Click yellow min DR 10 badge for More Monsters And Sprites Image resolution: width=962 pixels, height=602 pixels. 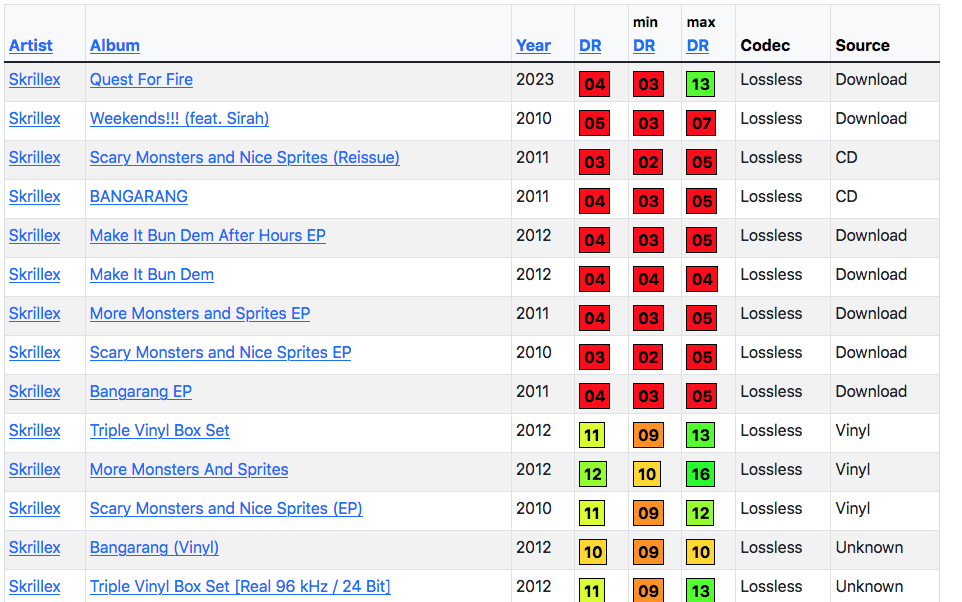click(x=647, y=474)
